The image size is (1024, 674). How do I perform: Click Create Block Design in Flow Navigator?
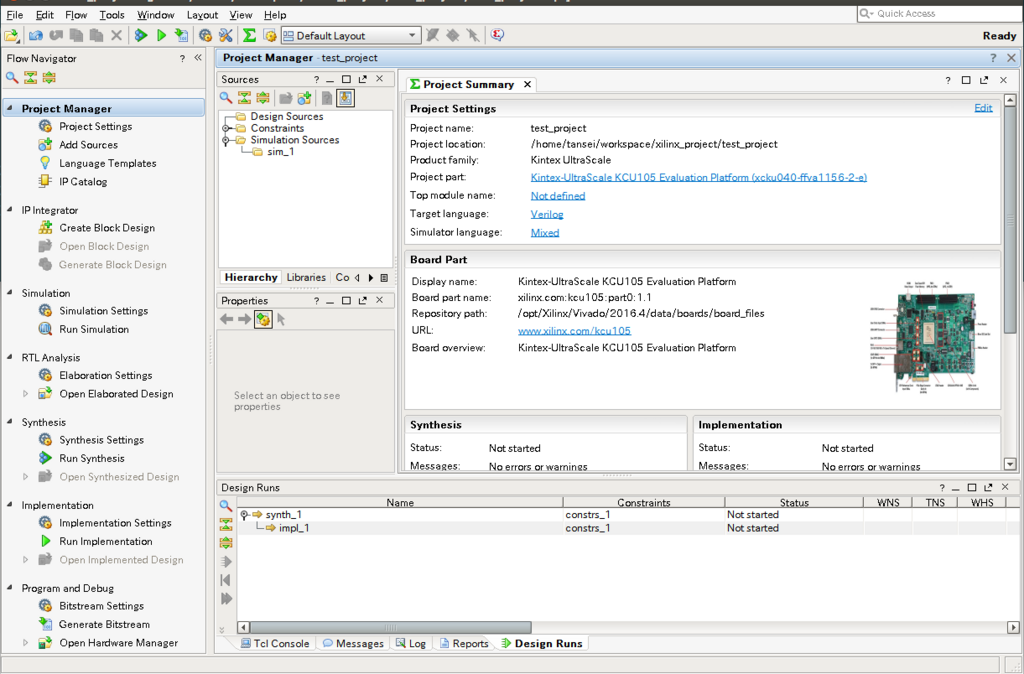(x=107, y=227)
